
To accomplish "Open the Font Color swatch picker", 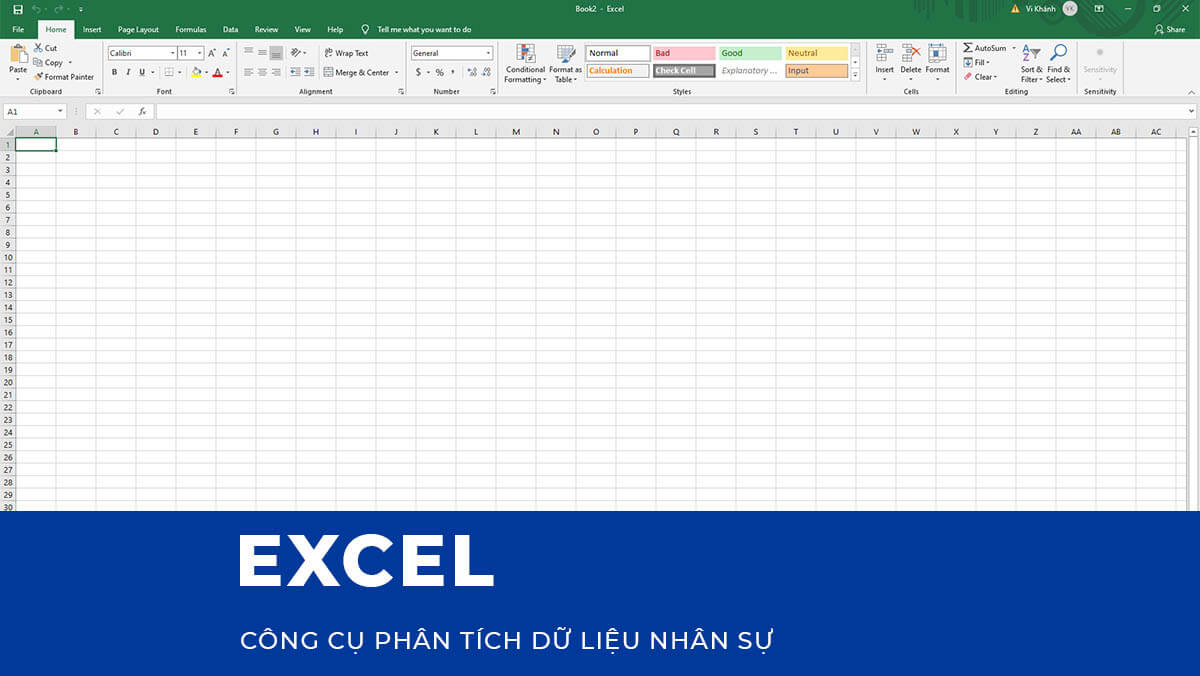I will [218, 72].
